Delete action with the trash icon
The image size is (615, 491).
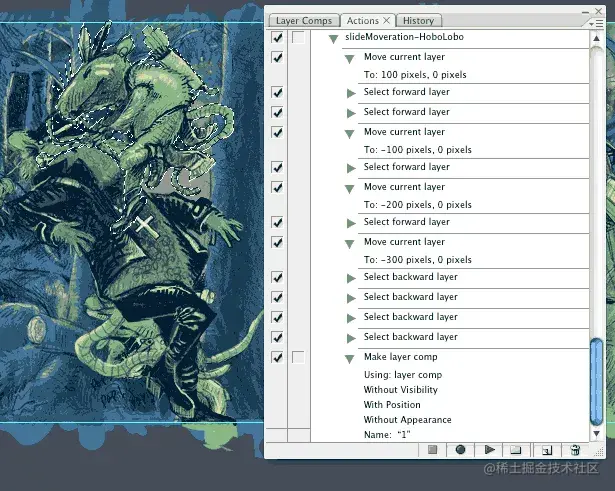[575, 450]
